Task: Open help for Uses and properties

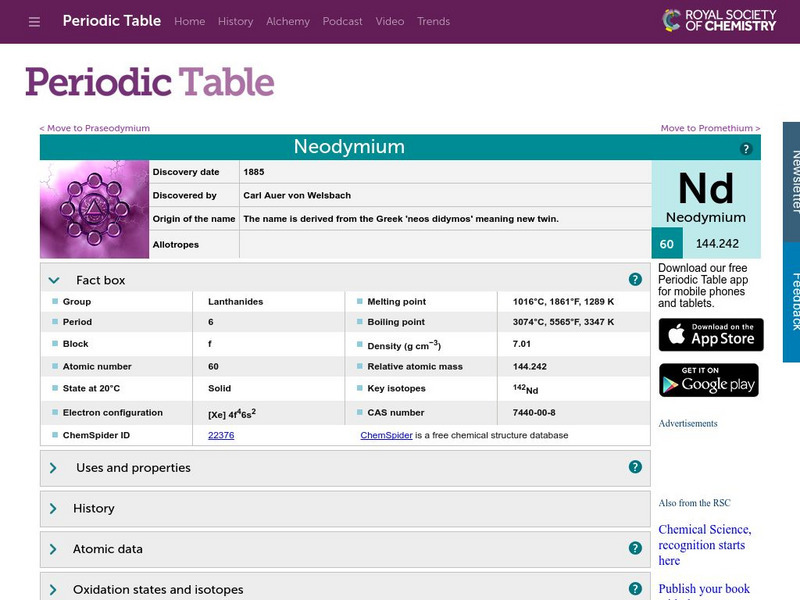Action: (634, 467)
